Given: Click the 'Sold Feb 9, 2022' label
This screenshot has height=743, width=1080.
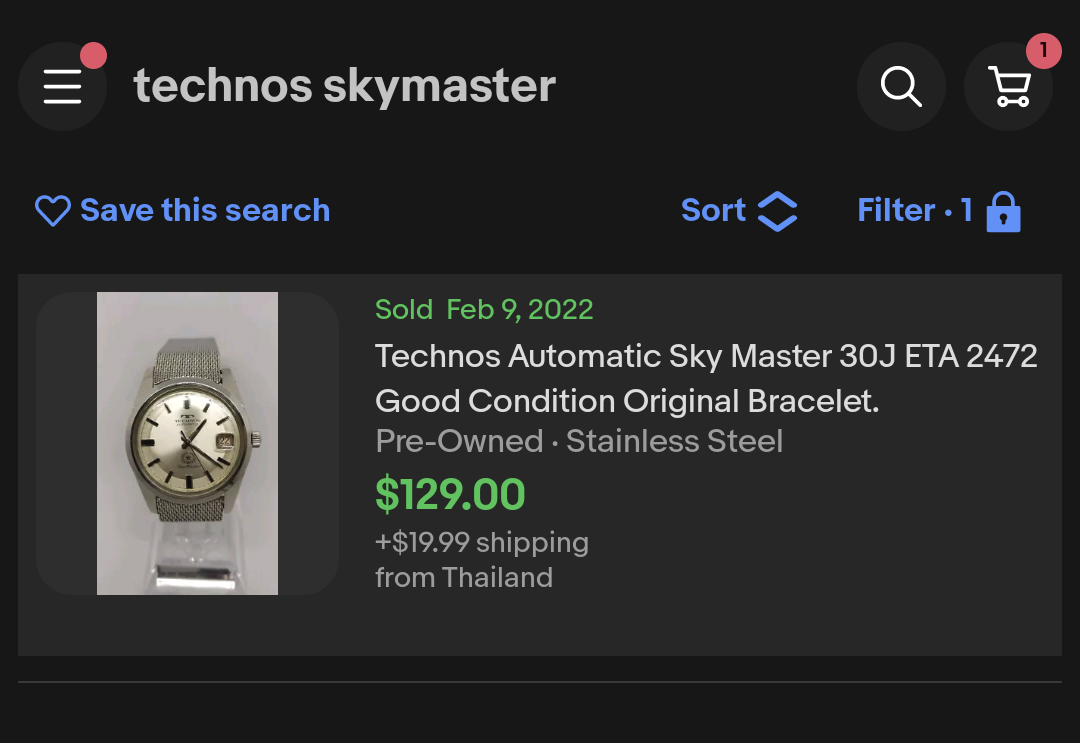Looking at the screenshot, I should pyautogui.click(x=484, y=309).
